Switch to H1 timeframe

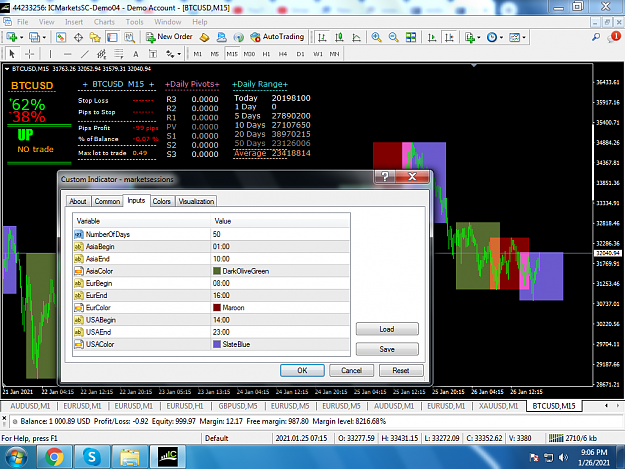coord(266,54)
